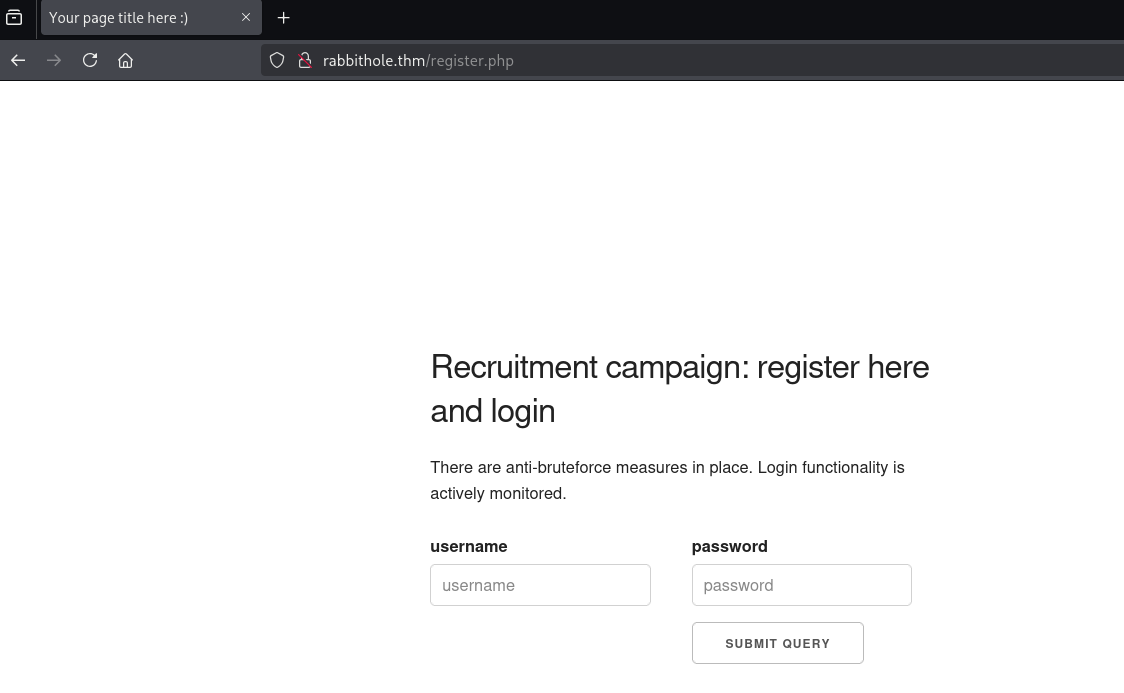Open Firefox View from the tab bar
Screen dimensions: 1124x693
(x=14, y=18)
